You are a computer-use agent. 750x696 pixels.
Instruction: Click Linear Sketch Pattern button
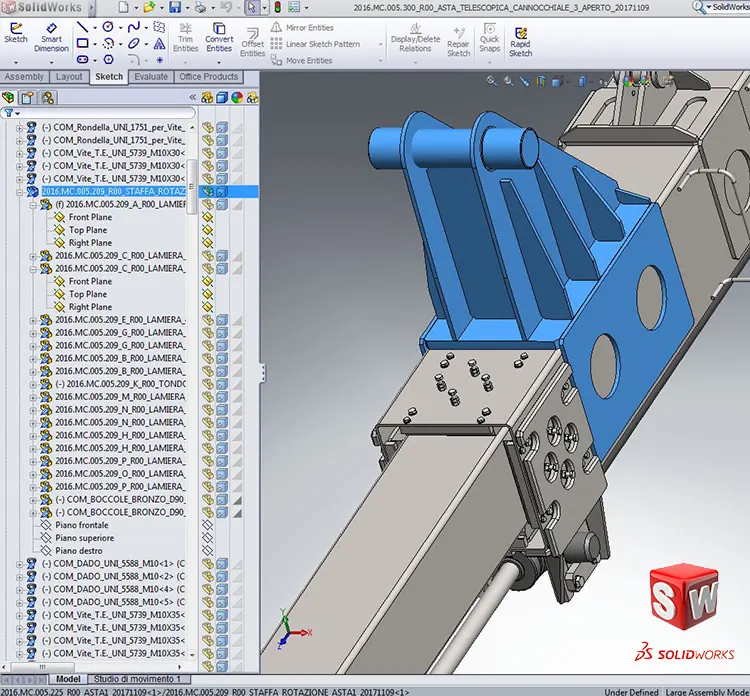pos(315,44)
